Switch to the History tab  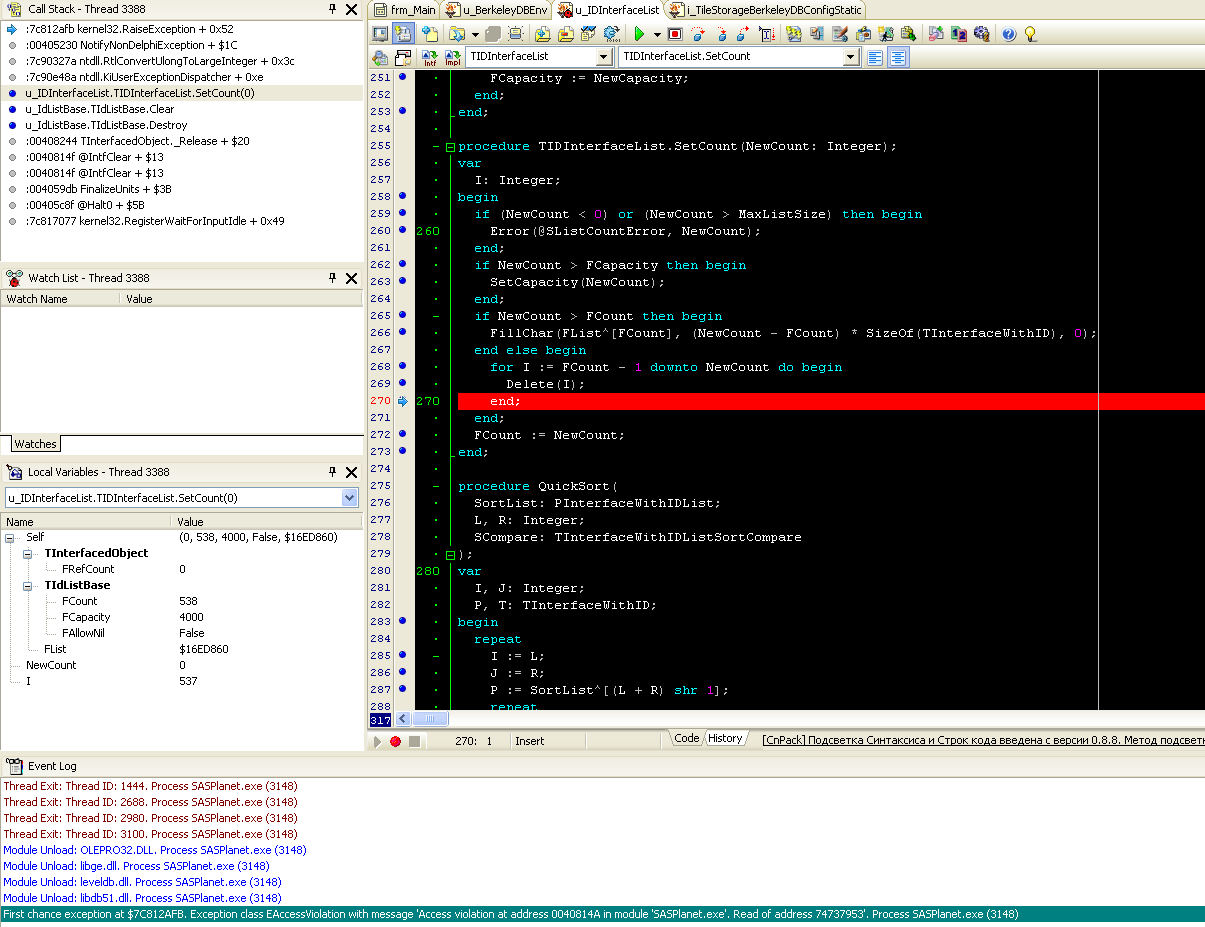725,739
